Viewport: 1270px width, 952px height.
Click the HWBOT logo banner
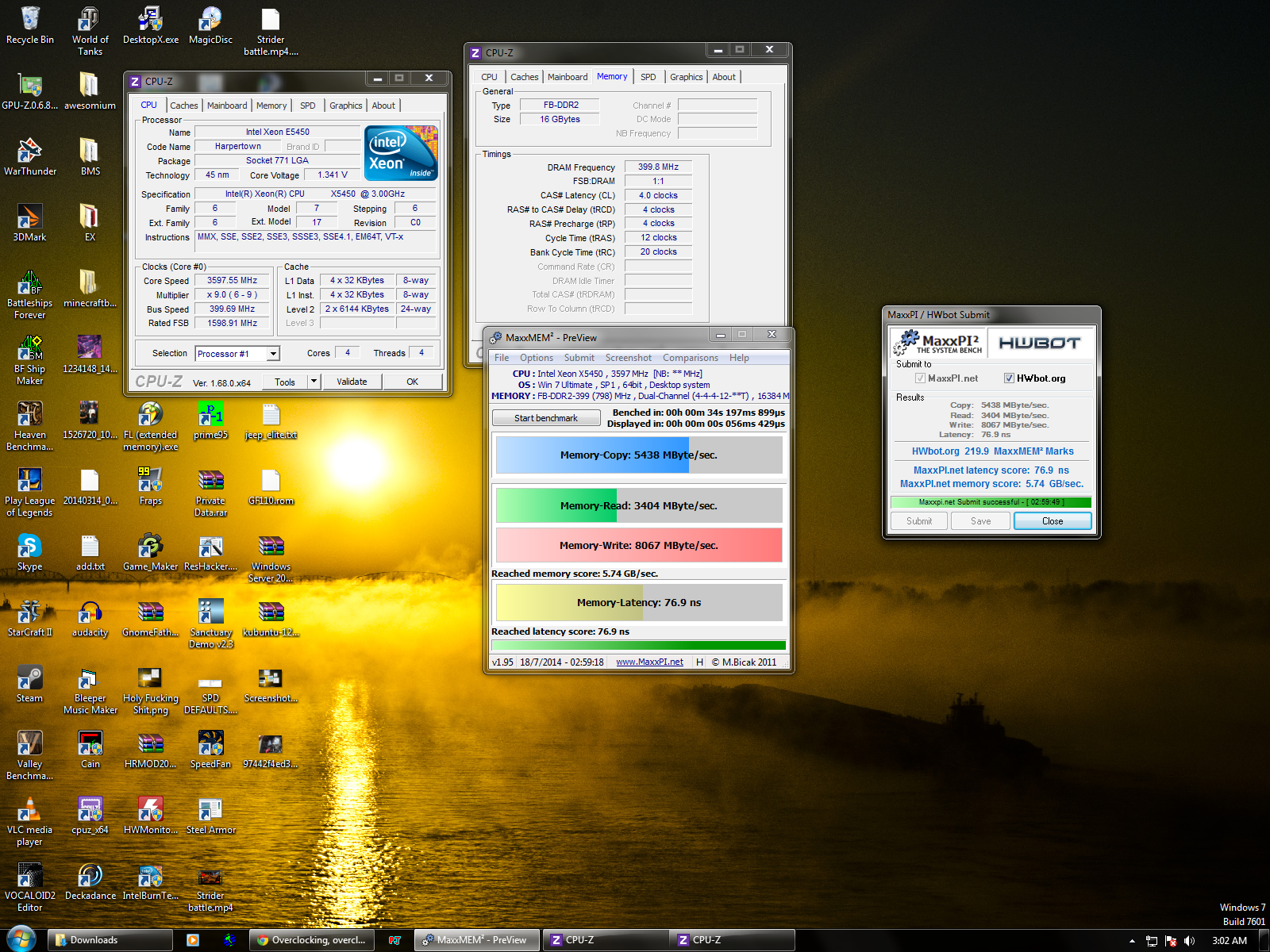point(1040,343)
